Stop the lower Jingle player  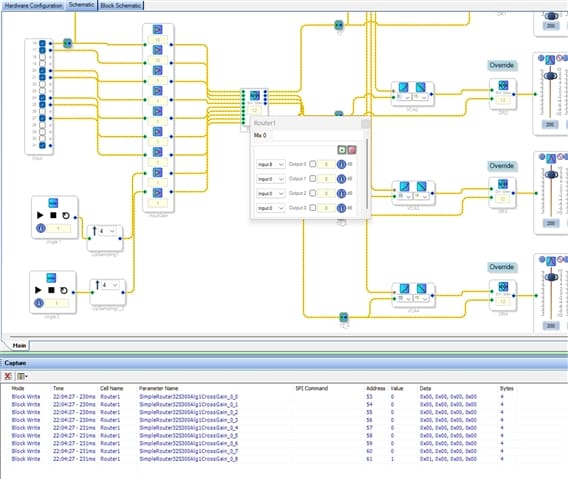click(x=51, y=290)
